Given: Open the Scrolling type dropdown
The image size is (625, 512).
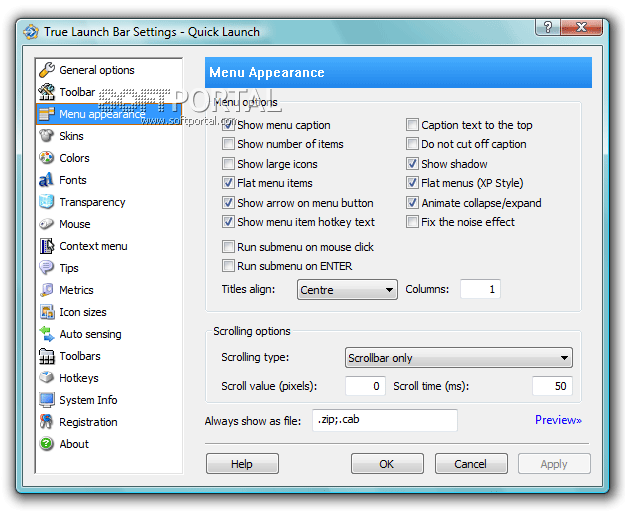Looking at the screenshot, I should point(459,358).
